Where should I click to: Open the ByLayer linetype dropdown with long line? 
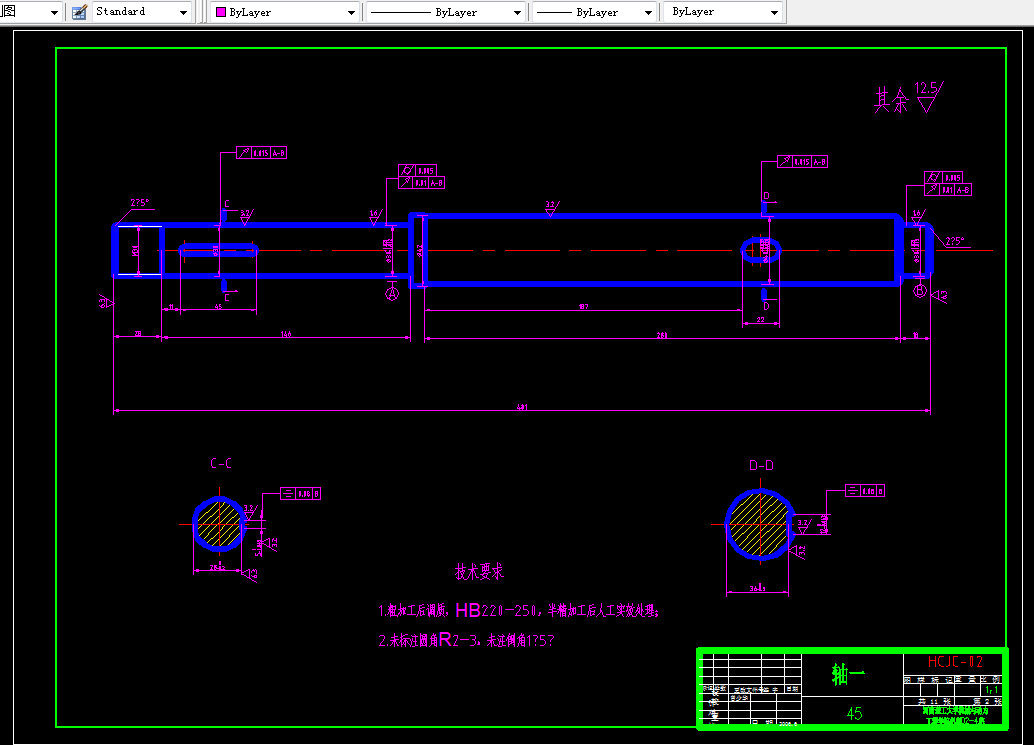446,12
